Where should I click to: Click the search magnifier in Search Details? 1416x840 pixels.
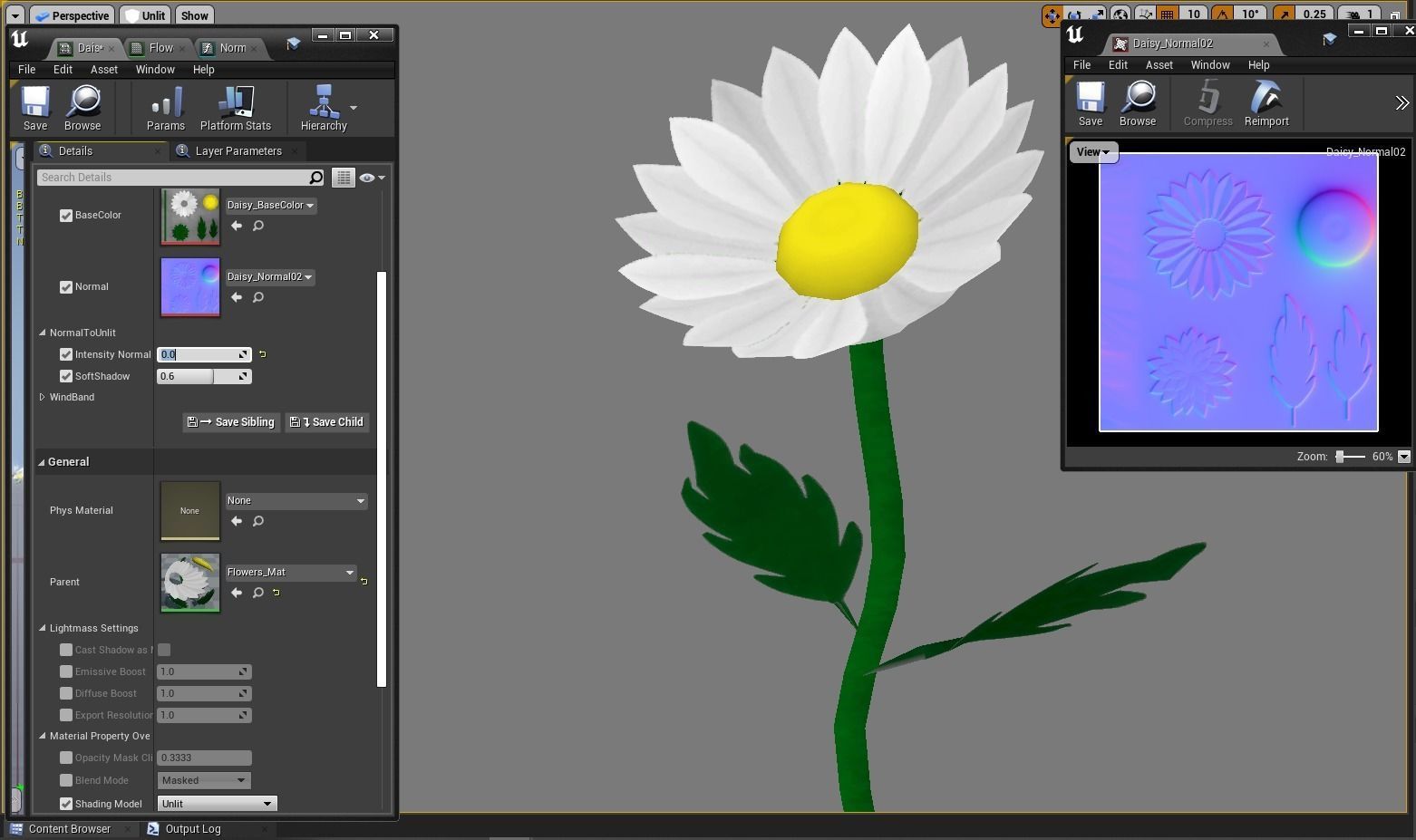coord(315,178)
